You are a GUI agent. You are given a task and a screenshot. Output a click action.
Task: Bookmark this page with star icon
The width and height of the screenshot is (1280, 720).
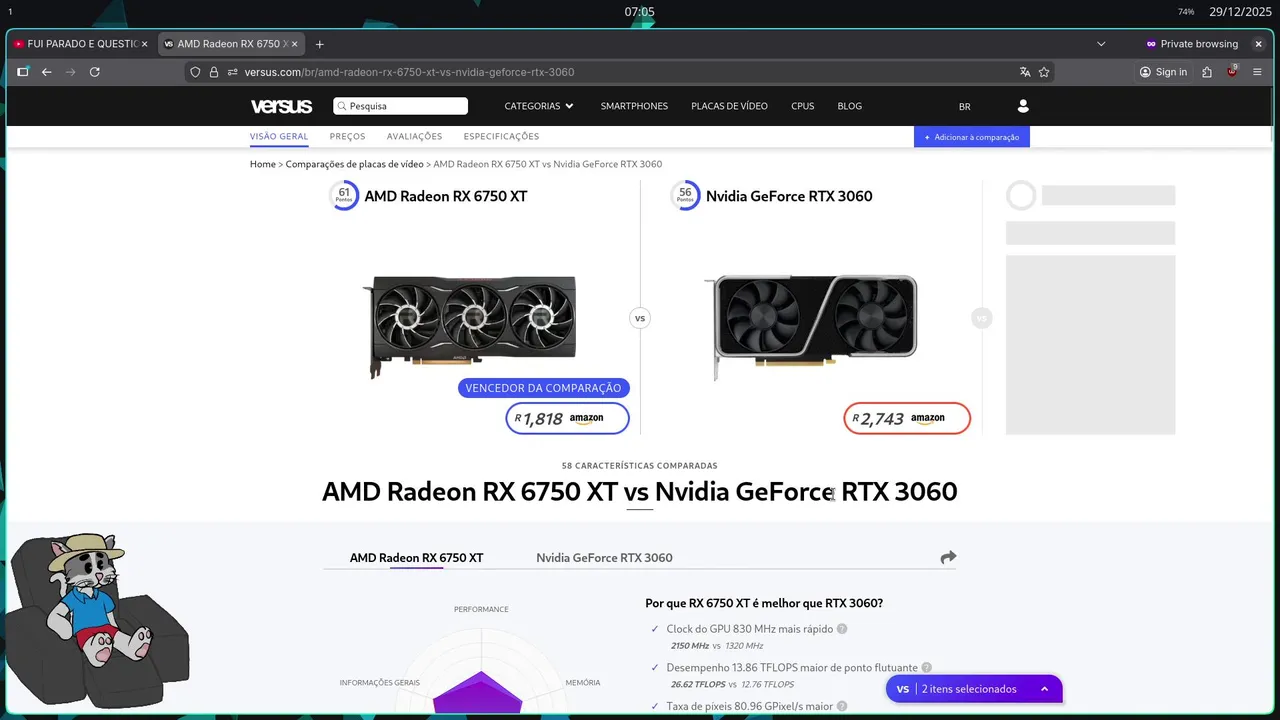1044,72
